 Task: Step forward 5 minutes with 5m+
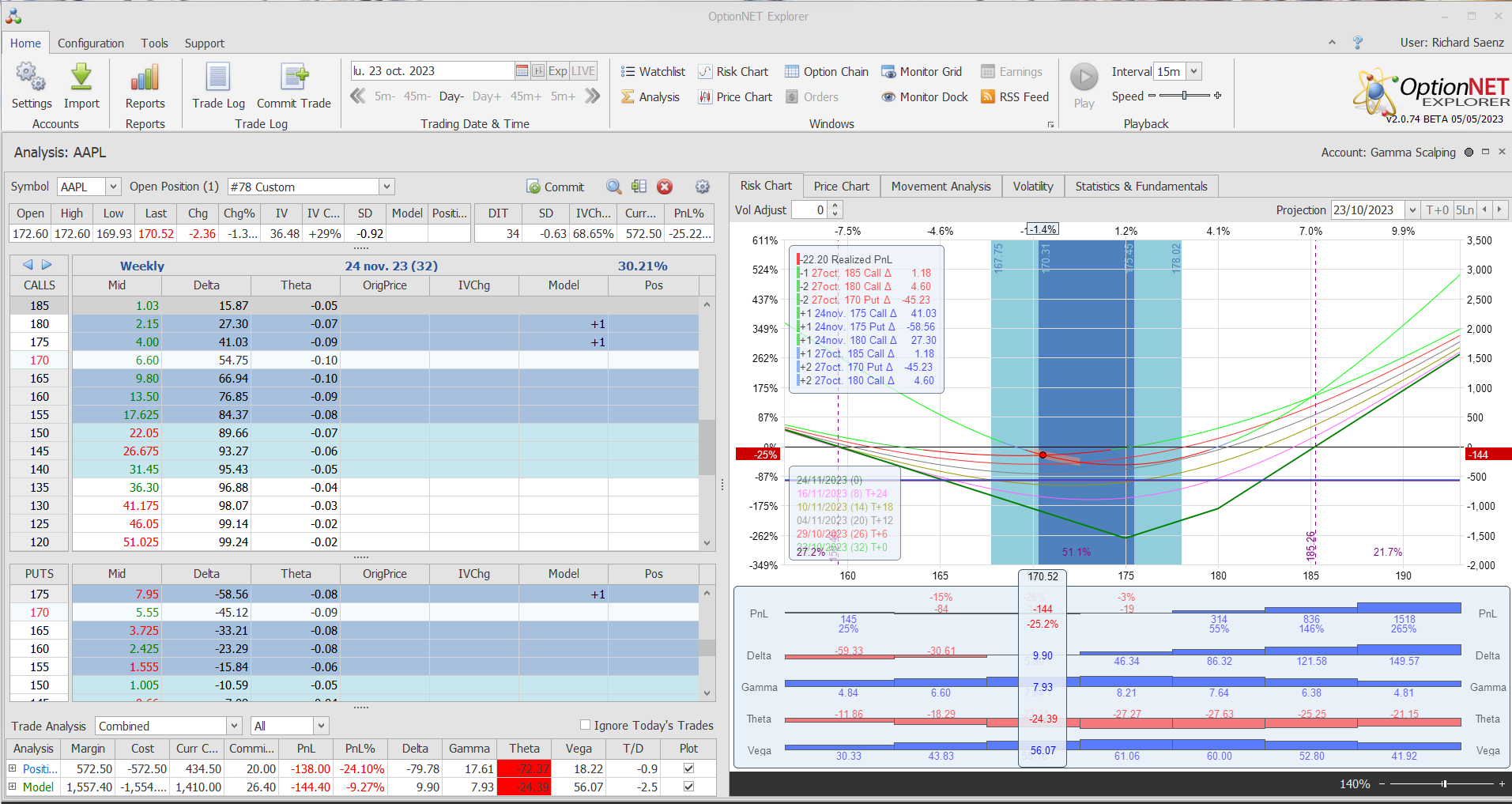pos(564,96)
